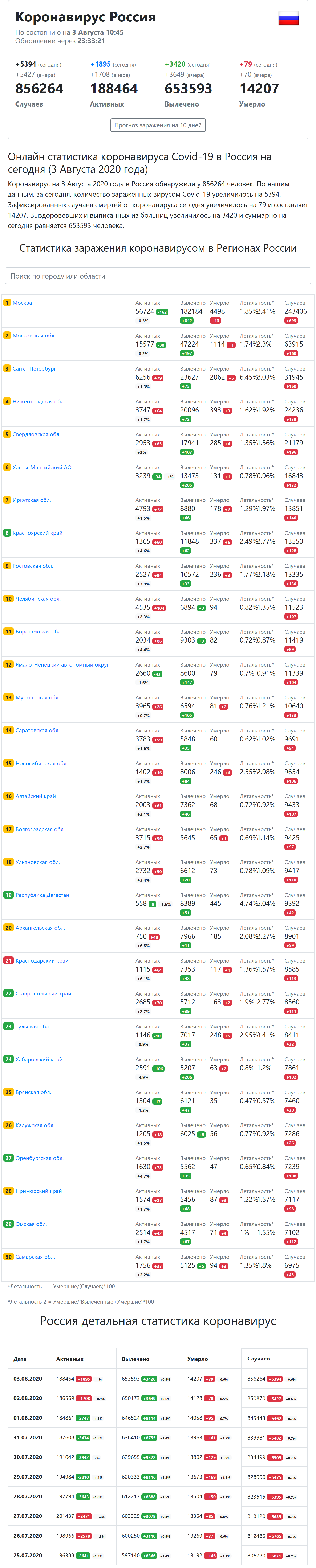Image resolution: width=316 pixels, height=1568 pixels.
Task: Click the Russian flag icon
Action: 289,18
